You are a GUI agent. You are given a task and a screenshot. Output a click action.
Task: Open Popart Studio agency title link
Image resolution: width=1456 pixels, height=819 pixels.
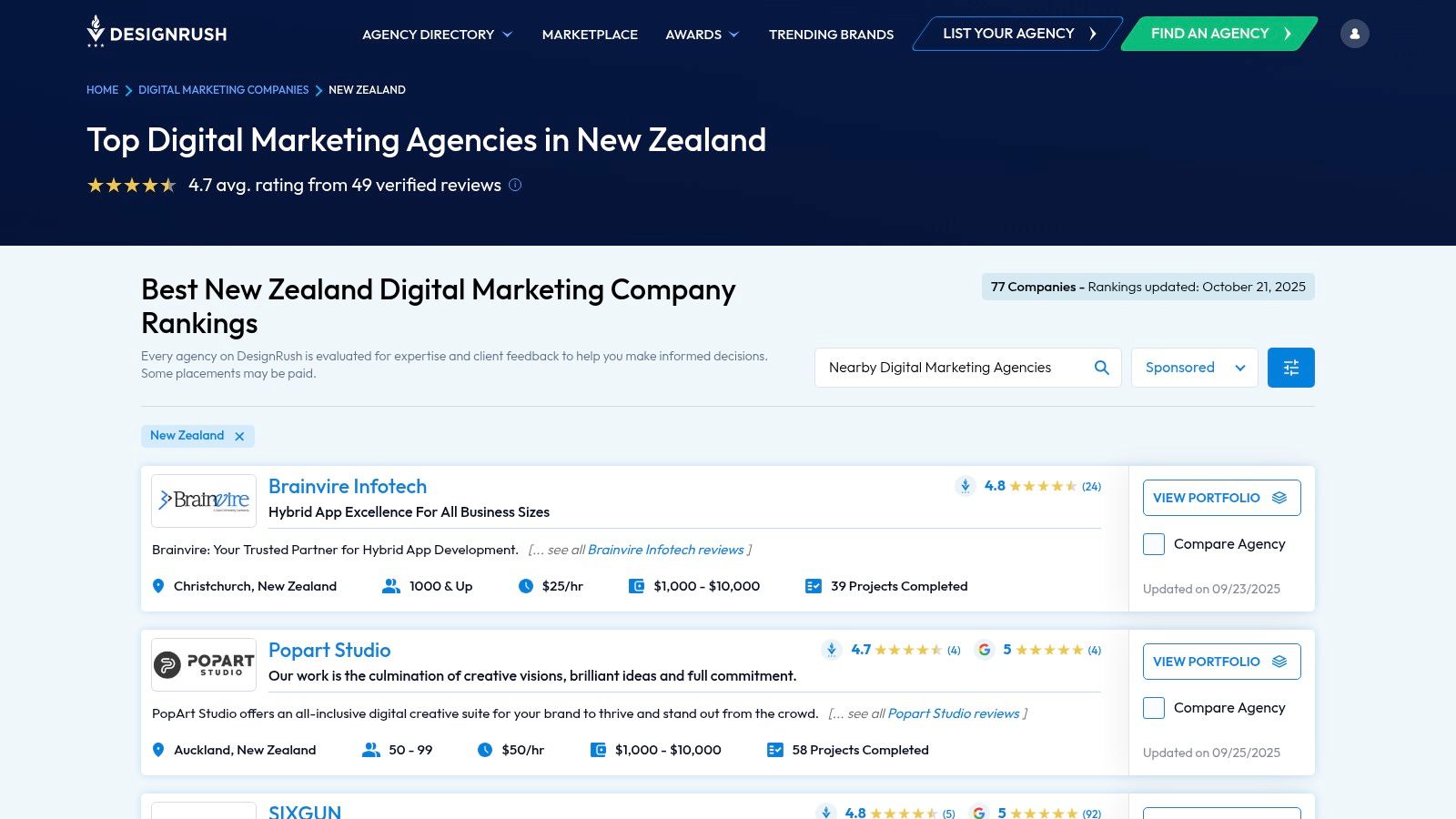(x=329, y=650)
